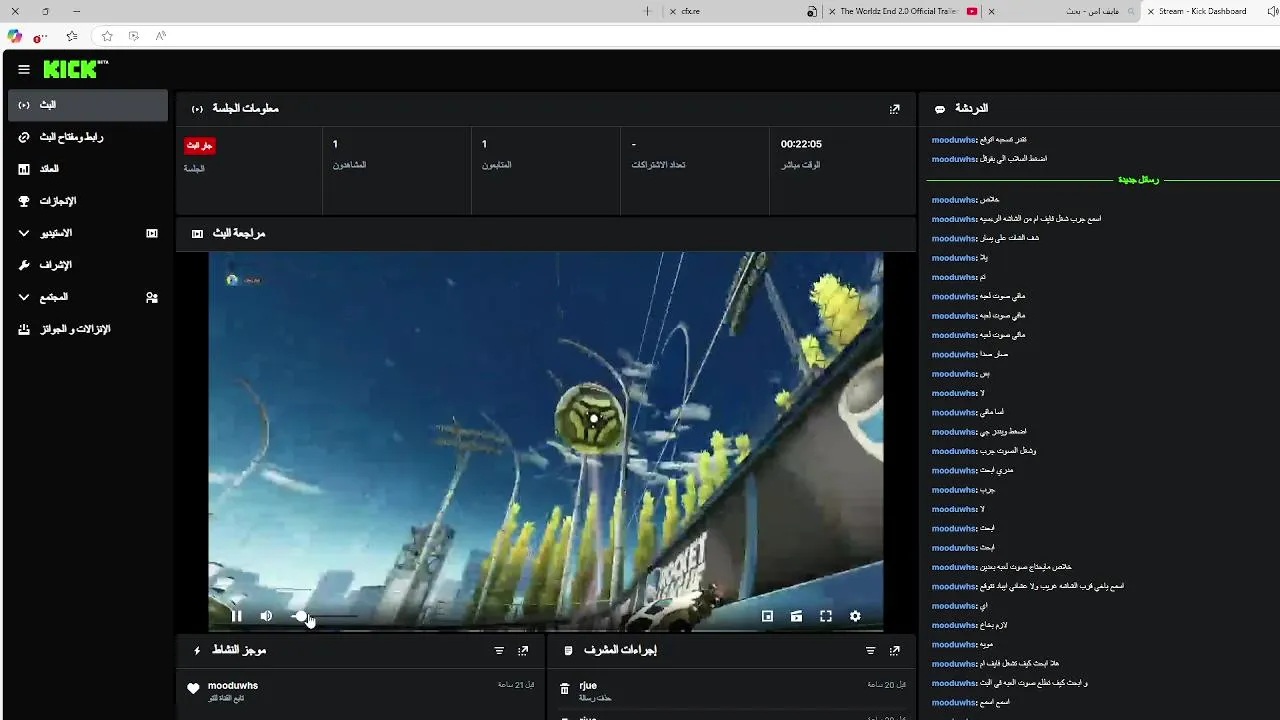Click the activity feed lightning icon
Viewport: 1280px width, 720px height.
(197, 650)
